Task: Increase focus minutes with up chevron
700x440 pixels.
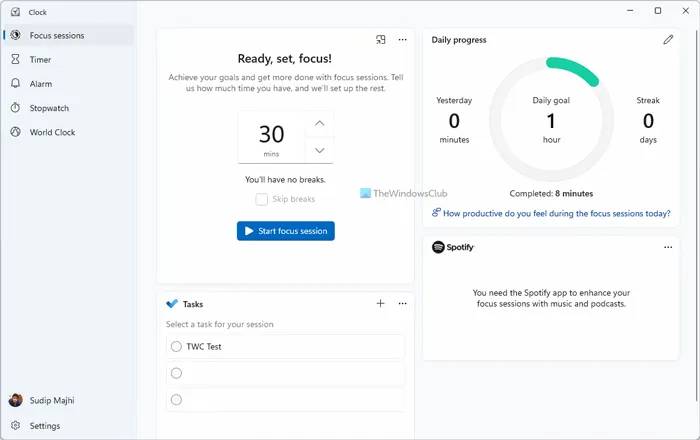Action: (x=320, y=124)
